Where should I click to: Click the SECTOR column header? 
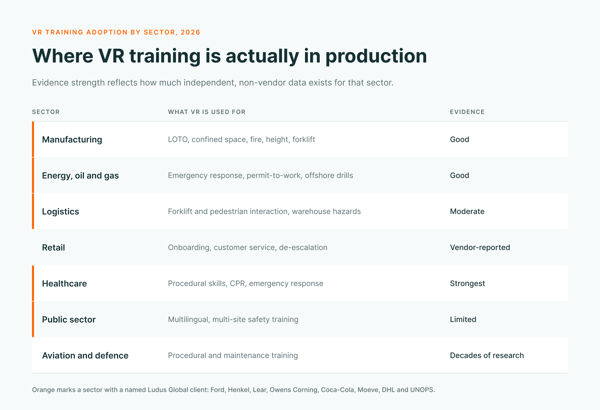point(46,112)
